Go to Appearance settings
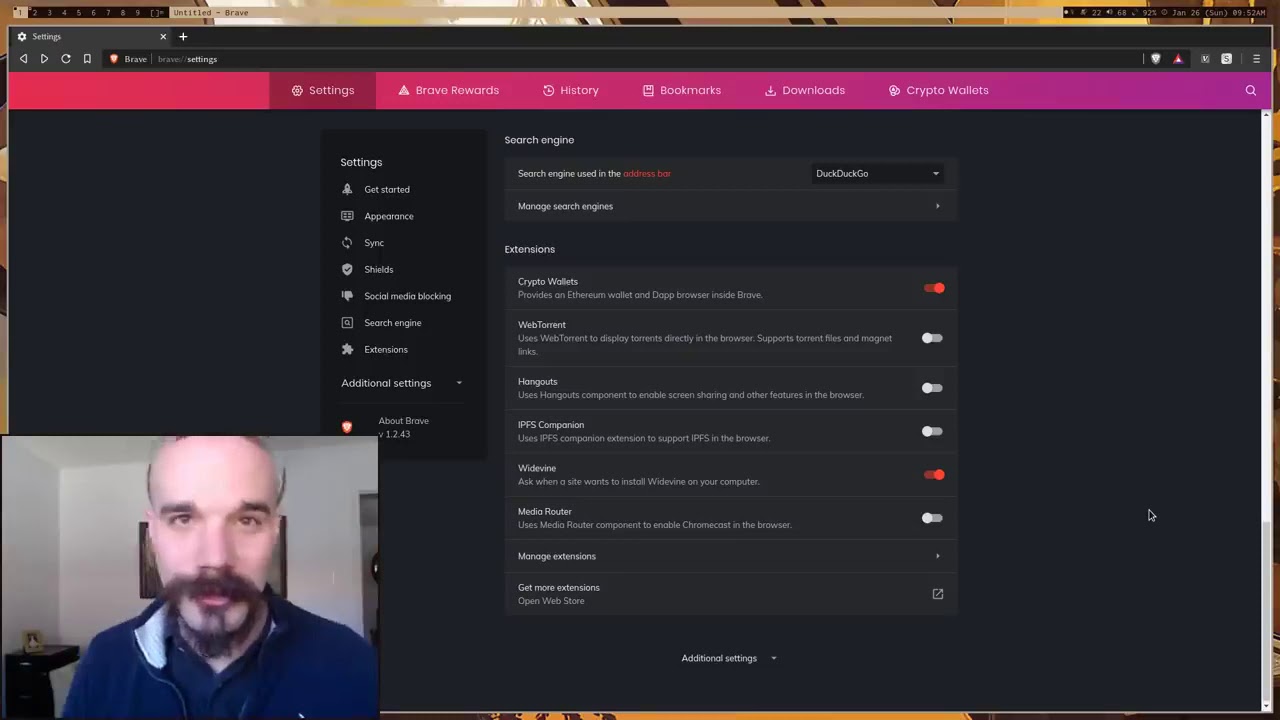This screenshot has width=1280, height=720. tap(389, 216)
